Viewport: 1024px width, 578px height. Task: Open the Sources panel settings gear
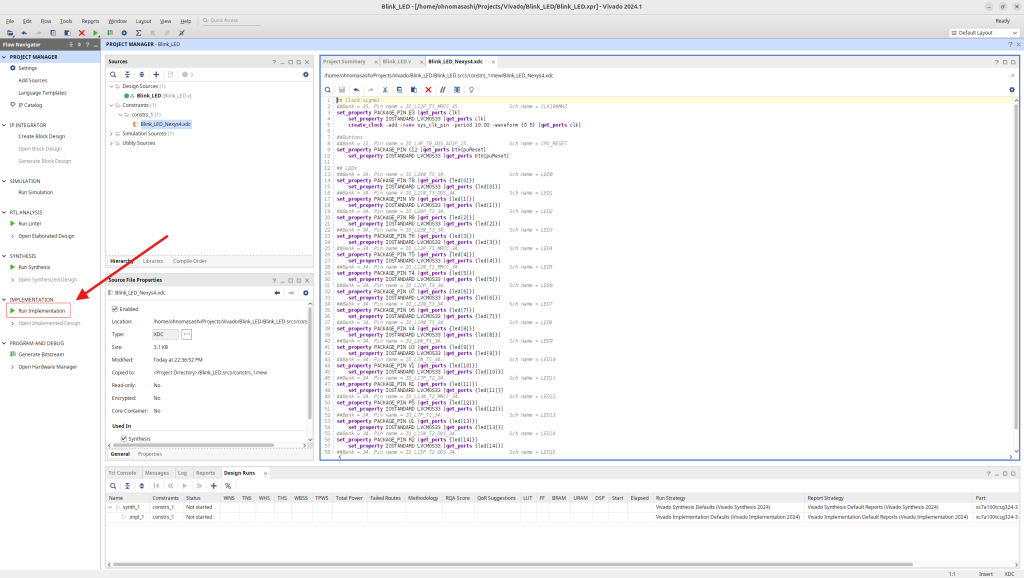(x=306, y=74)
